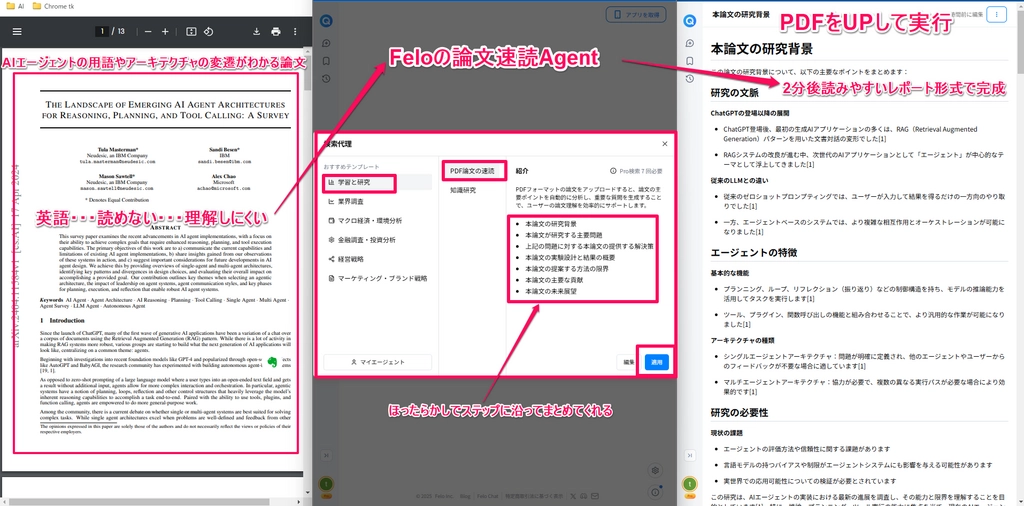Viewport: 1024px width, 506px height.
Task: Select the 経営戦略 template category
Action: 377,259
